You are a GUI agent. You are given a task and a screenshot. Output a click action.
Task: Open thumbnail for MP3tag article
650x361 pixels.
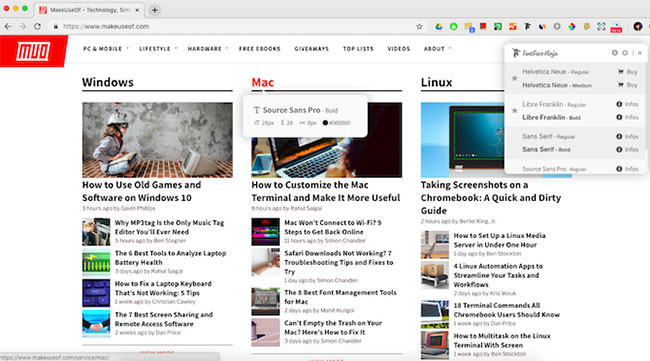(x=96, y=232)
